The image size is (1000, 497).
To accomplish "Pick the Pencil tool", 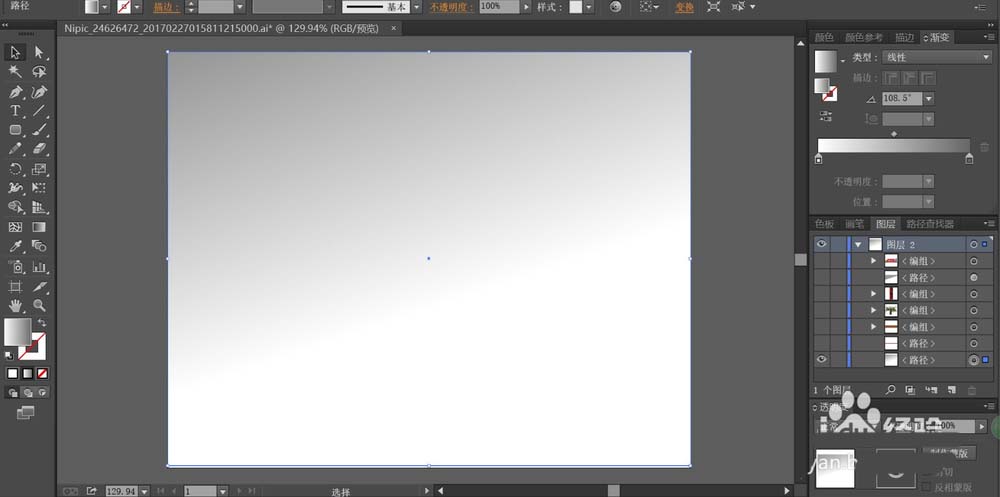I will (15, 149).
